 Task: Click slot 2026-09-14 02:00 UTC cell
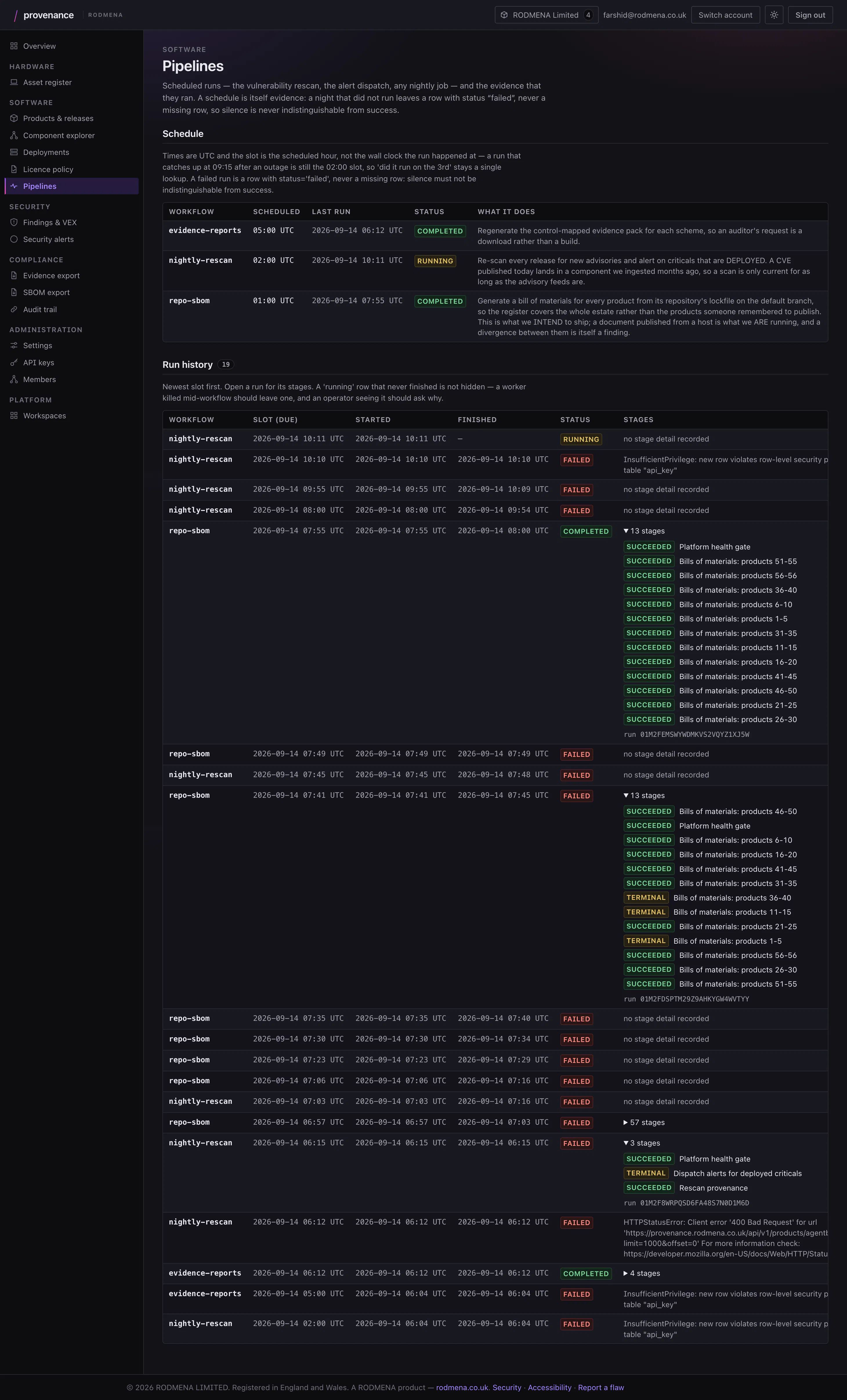(298, 1324)
